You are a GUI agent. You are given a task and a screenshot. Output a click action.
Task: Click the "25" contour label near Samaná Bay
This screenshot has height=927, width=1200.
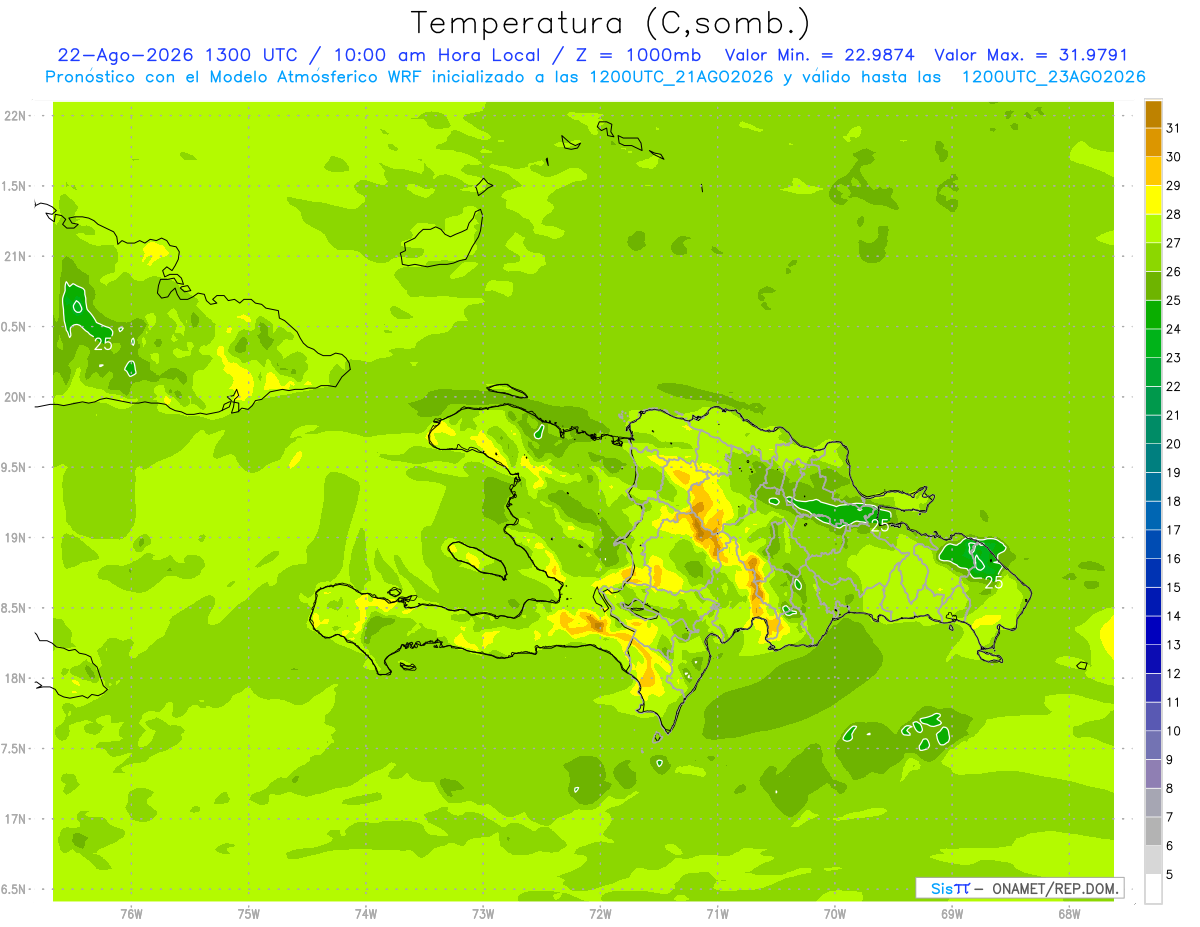click(880, 525)
